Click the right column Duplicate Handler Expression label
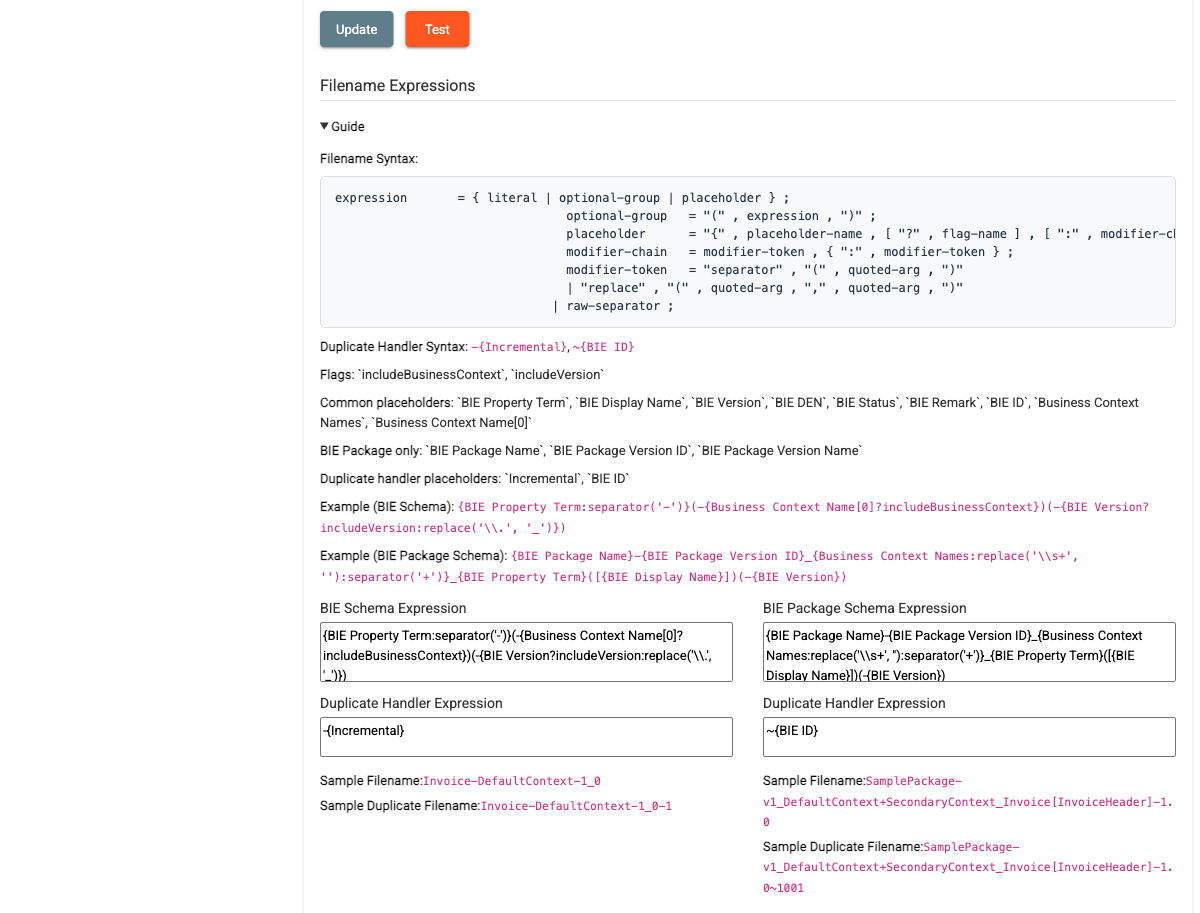Image resolution: width=1200 pixels, height=913 pixels. point(854,704)
